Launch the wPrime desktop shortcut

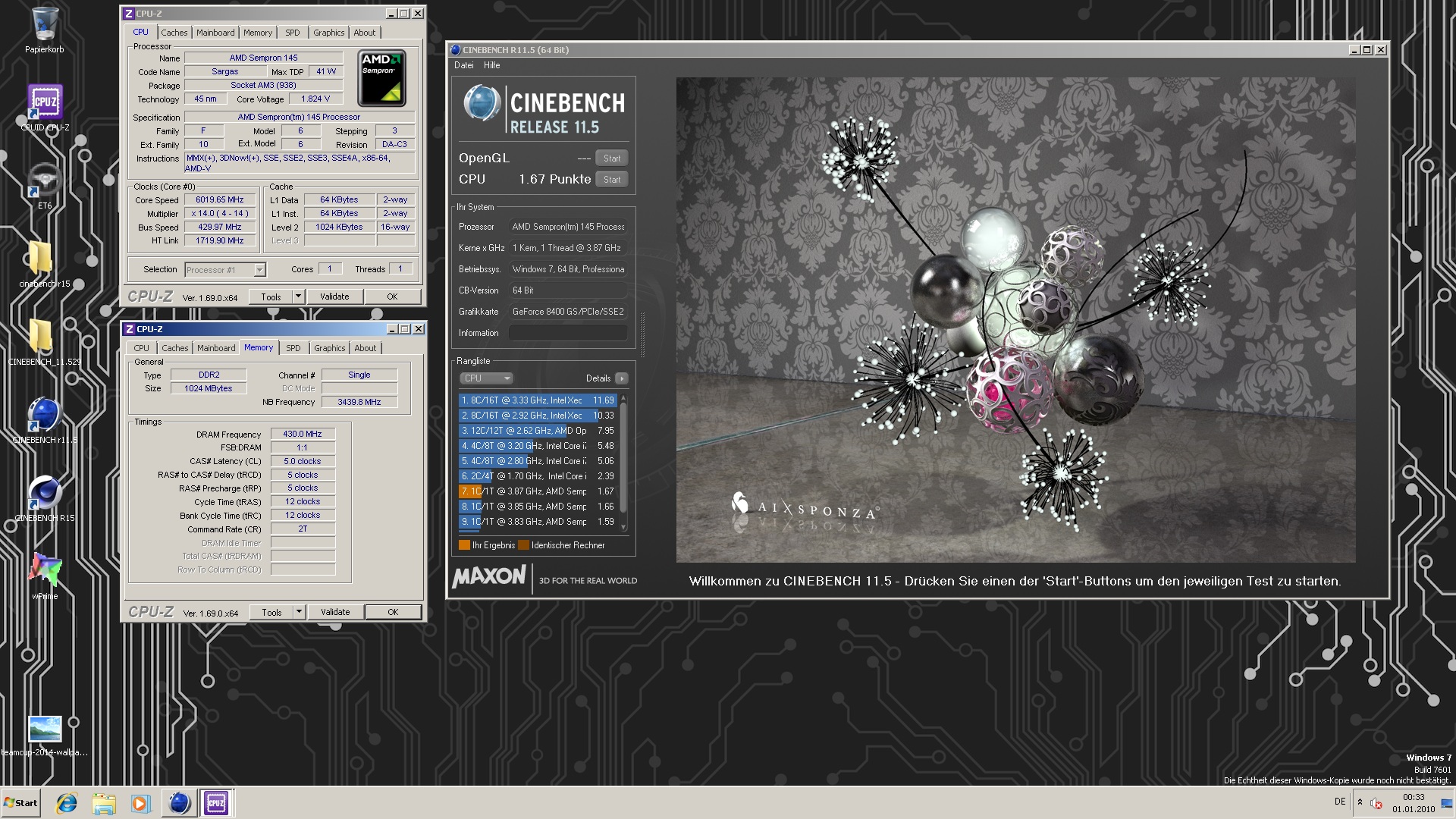(x=45, y=576)
